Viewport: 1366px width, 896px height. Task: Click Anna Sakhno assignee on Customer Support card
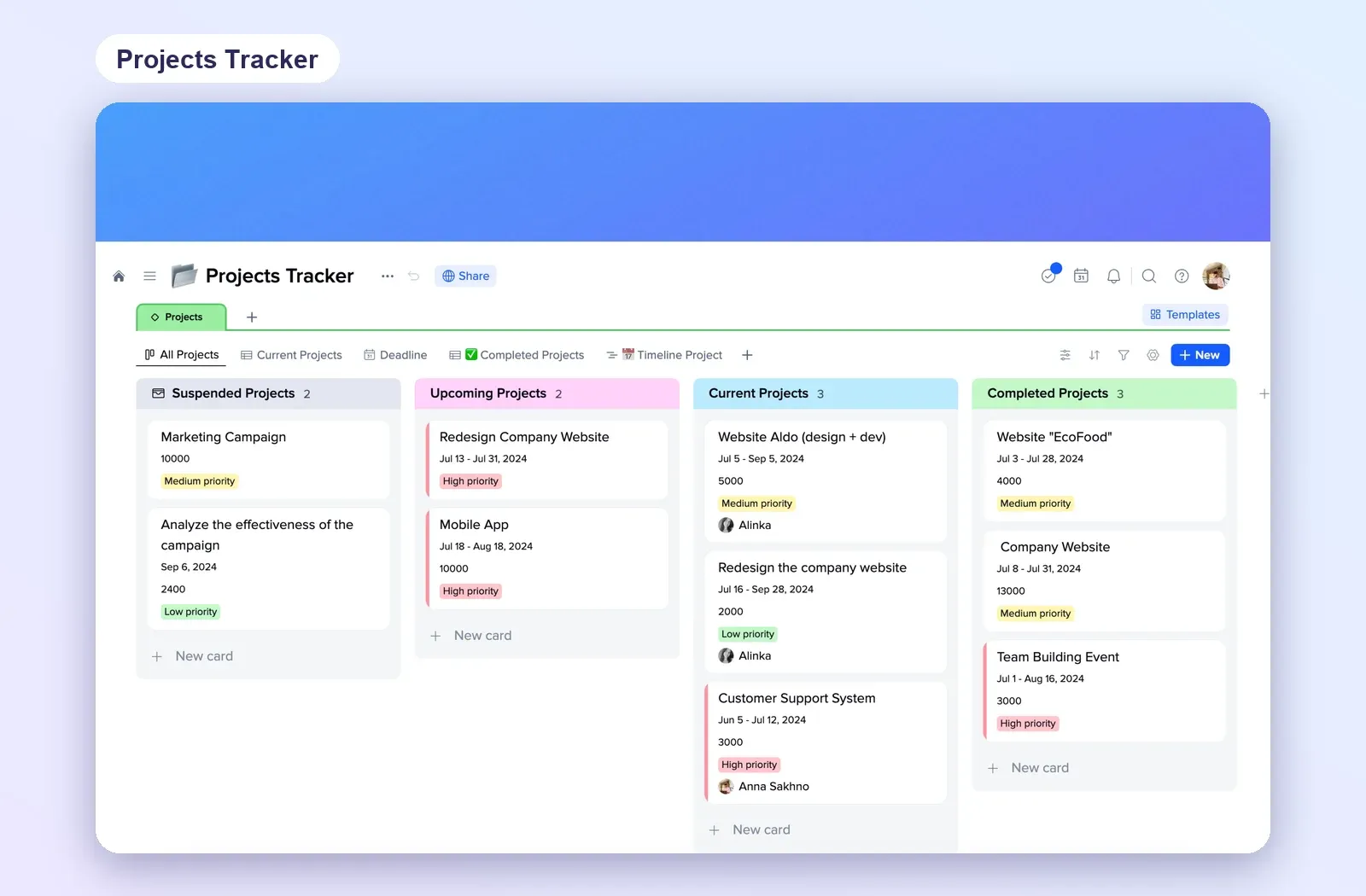click(x=764, y=787)
